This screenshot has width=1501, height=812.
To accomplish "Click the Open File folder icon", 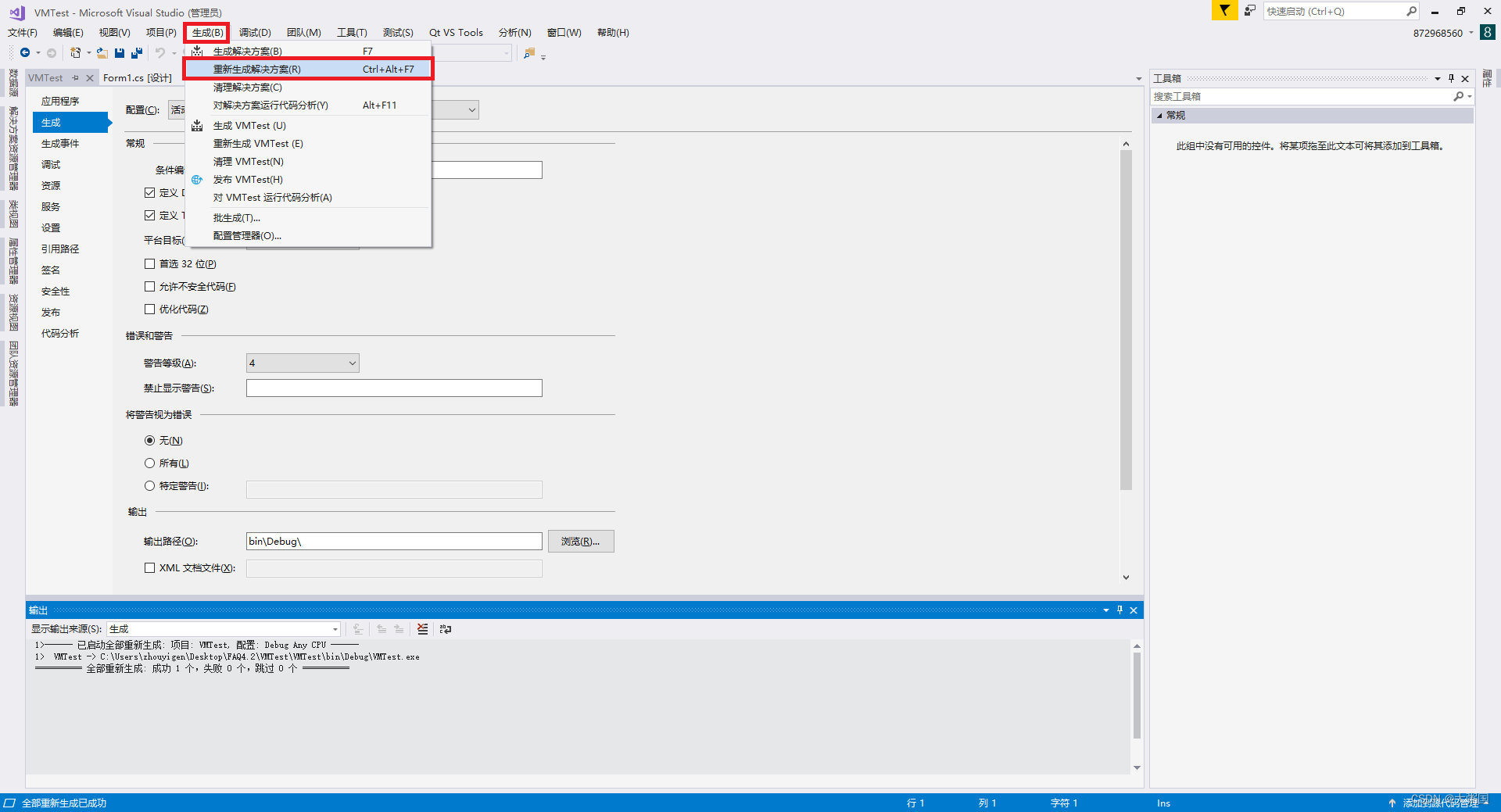I will click(x=102, y=52).
